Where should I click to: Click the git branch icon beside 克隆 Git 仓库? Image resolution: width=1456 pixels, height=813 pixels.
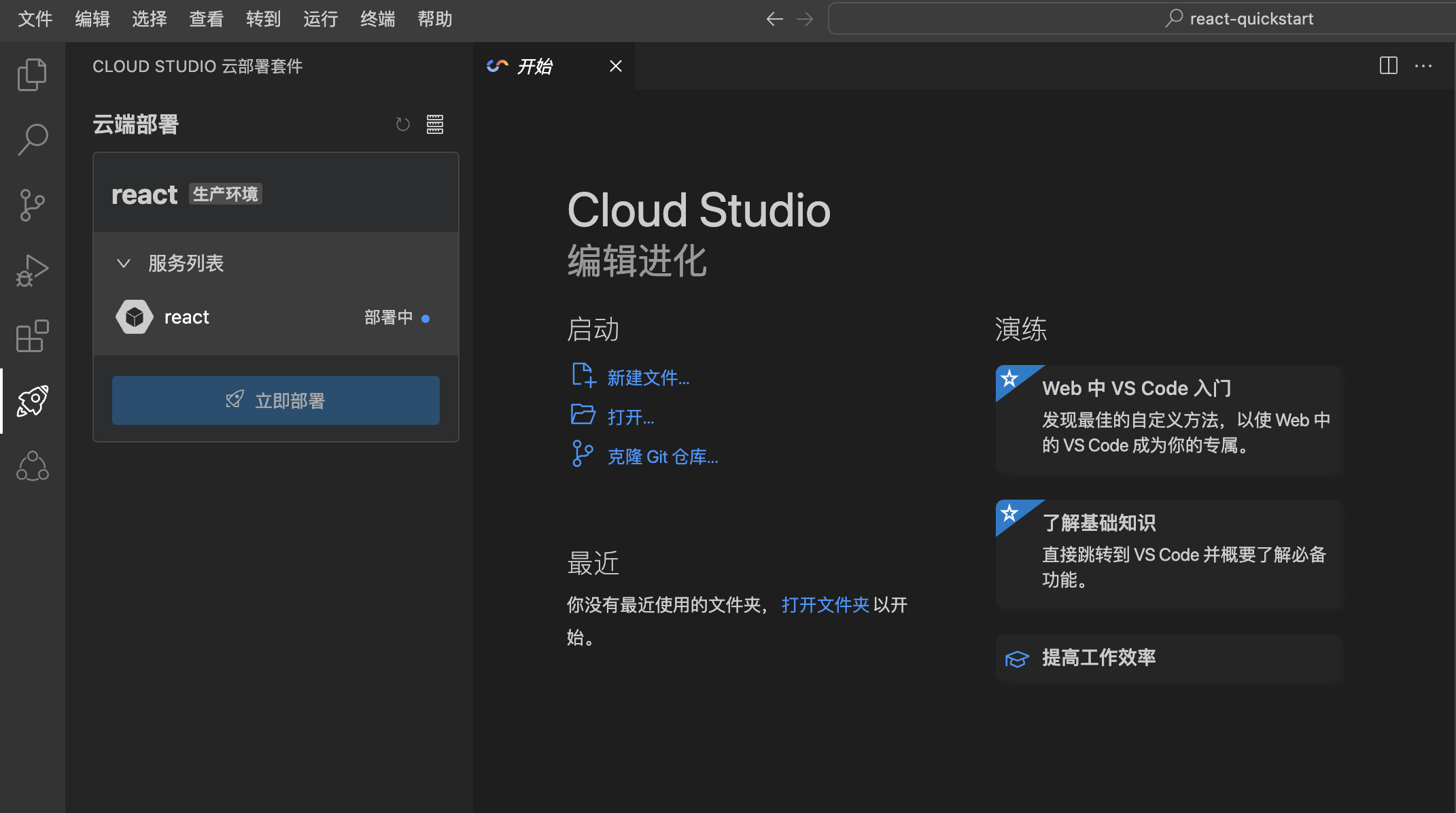583,453
